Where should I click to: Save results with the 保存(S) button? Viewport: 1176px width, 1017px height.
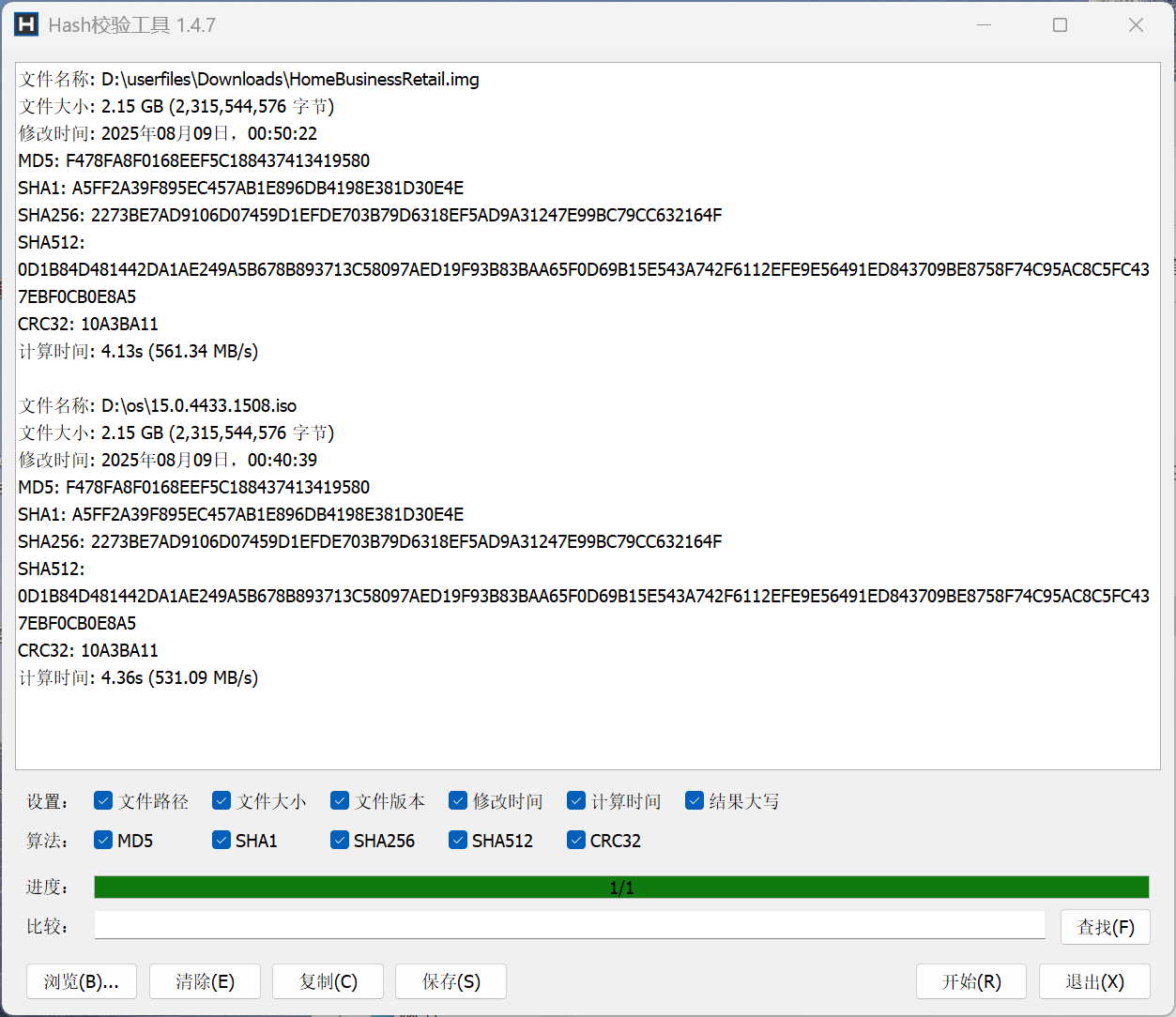point(451,981)
